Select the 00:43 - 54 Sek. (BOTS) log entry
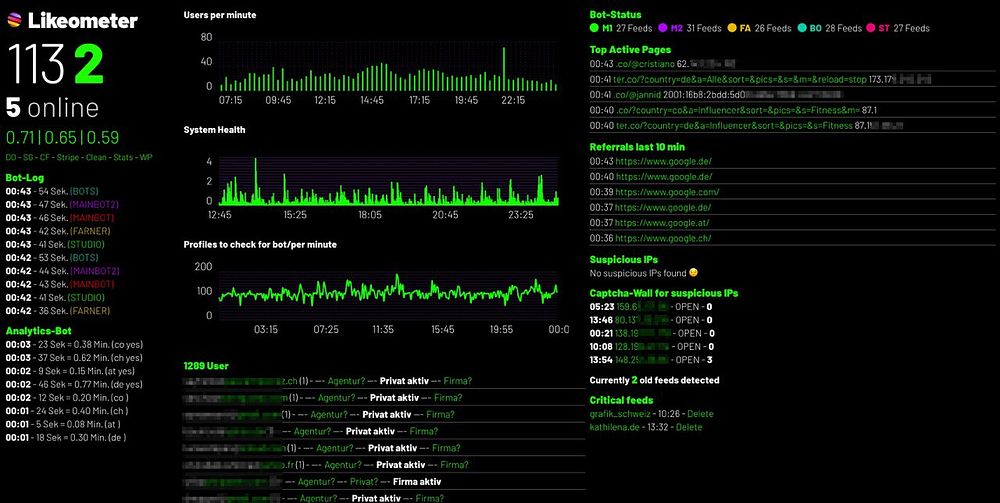1000x503 pixels. point(52,191)
